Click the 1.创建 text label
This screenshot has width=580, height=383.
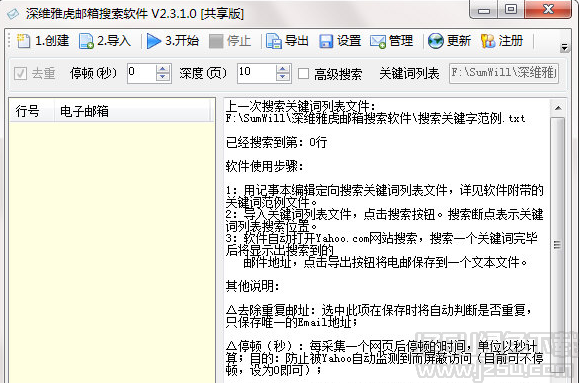click(x=52, y=41)
